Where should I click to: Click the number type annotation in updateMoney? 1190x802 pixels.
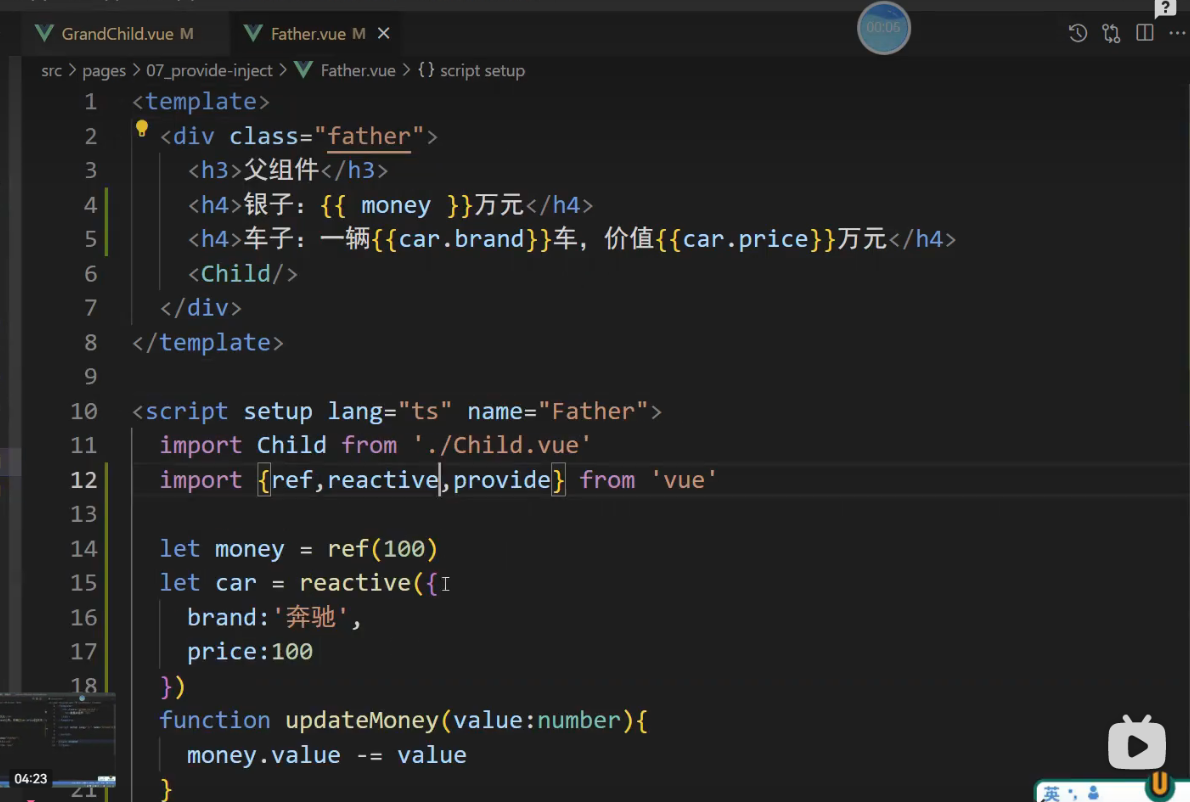[x=579, y=720]
